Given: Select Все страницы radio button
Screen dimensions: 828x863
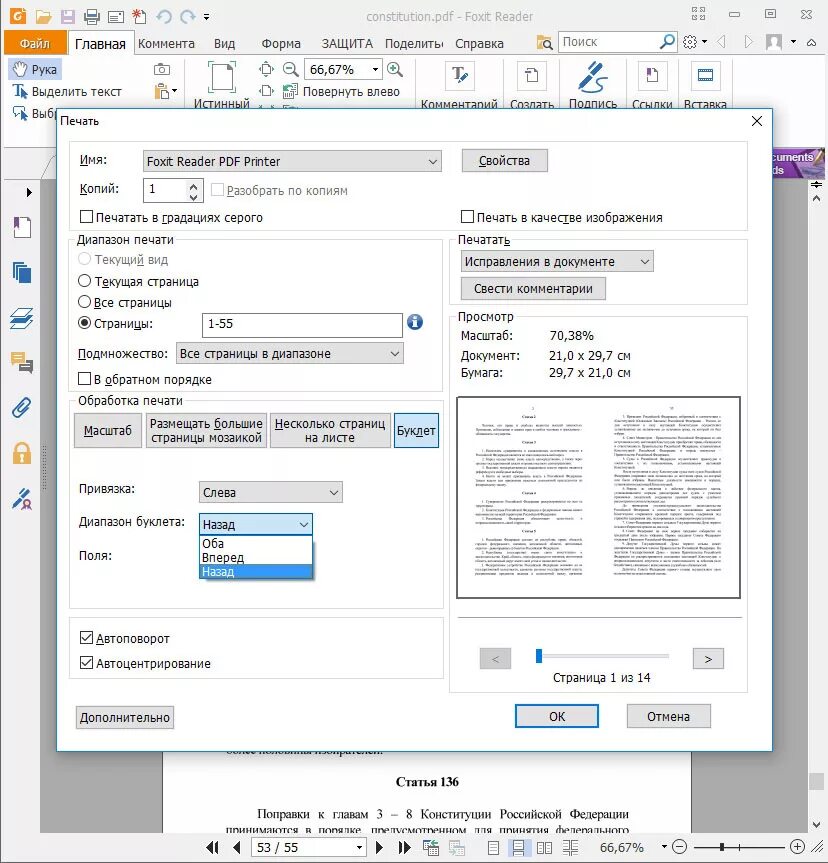Looking at the screenshot, I should tap(84, 302).
